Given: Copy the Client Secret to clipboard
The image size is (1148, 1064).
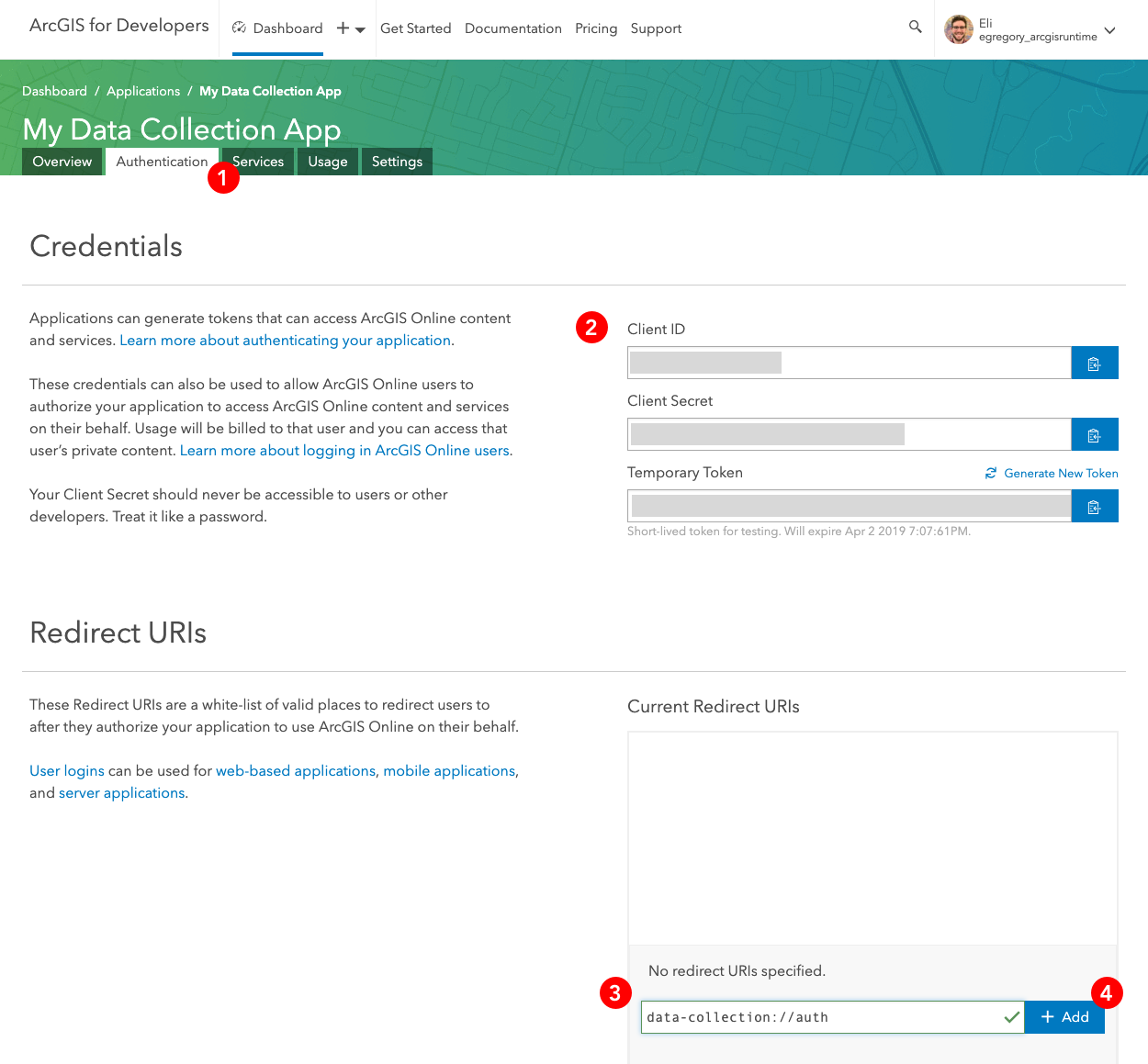Looking at the screenshot, I should coord(1095,434).
